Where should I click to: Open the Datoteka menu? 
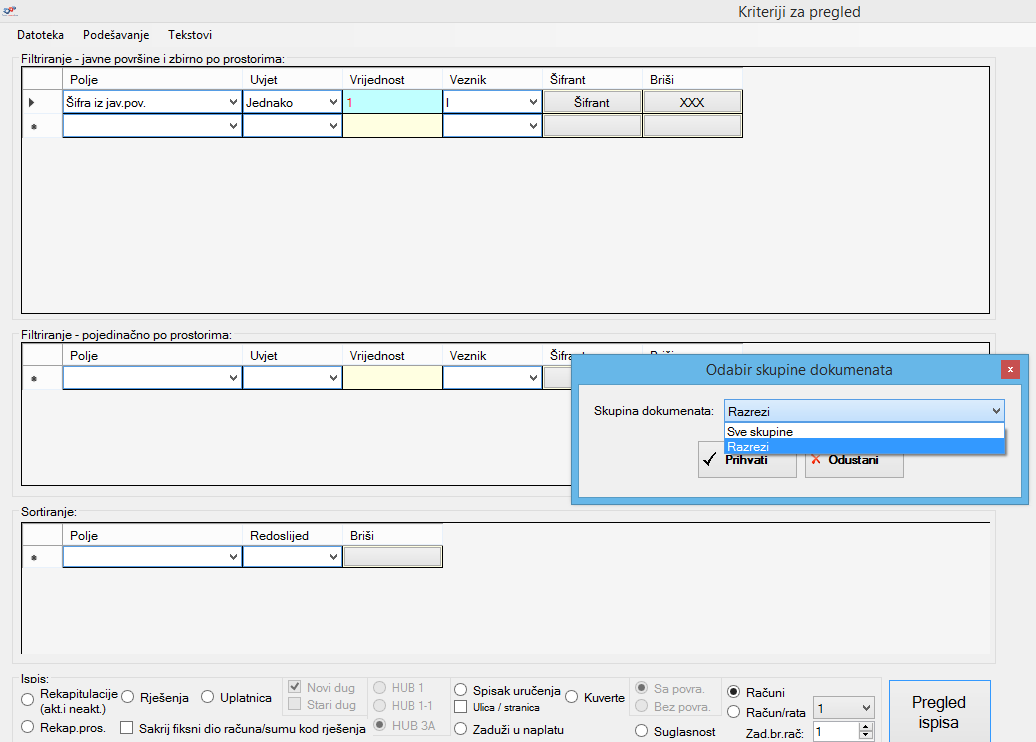click(x=41, y=35)
